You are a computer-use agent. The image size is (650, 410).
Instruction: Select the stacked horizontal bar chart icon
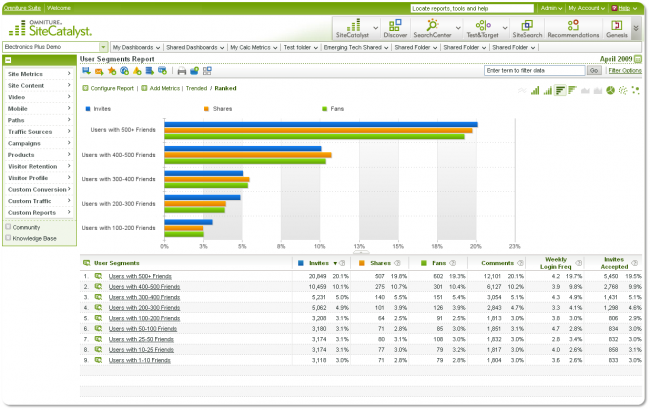pyautogui.click(x=572, y=90)
